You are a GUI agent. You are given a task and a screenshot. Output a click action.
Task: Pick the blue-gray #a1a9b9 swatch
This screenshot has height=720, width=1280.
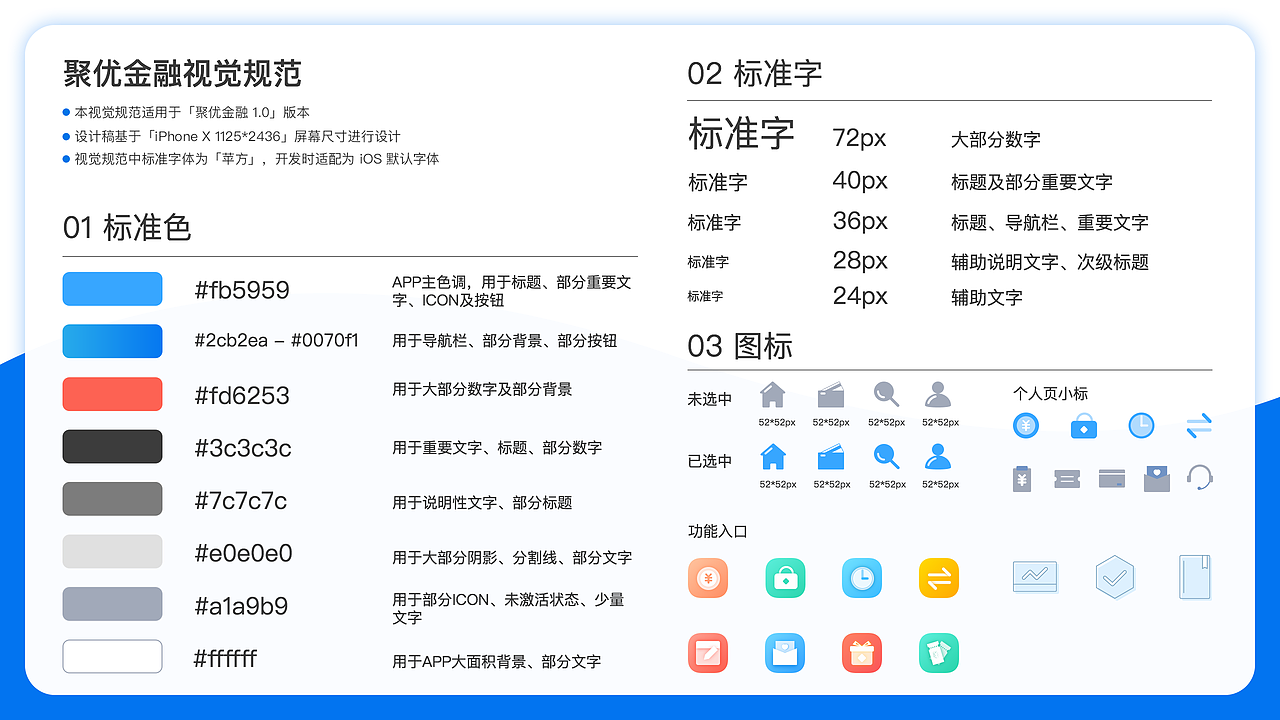pyautogui.click(x=112, y=604)
